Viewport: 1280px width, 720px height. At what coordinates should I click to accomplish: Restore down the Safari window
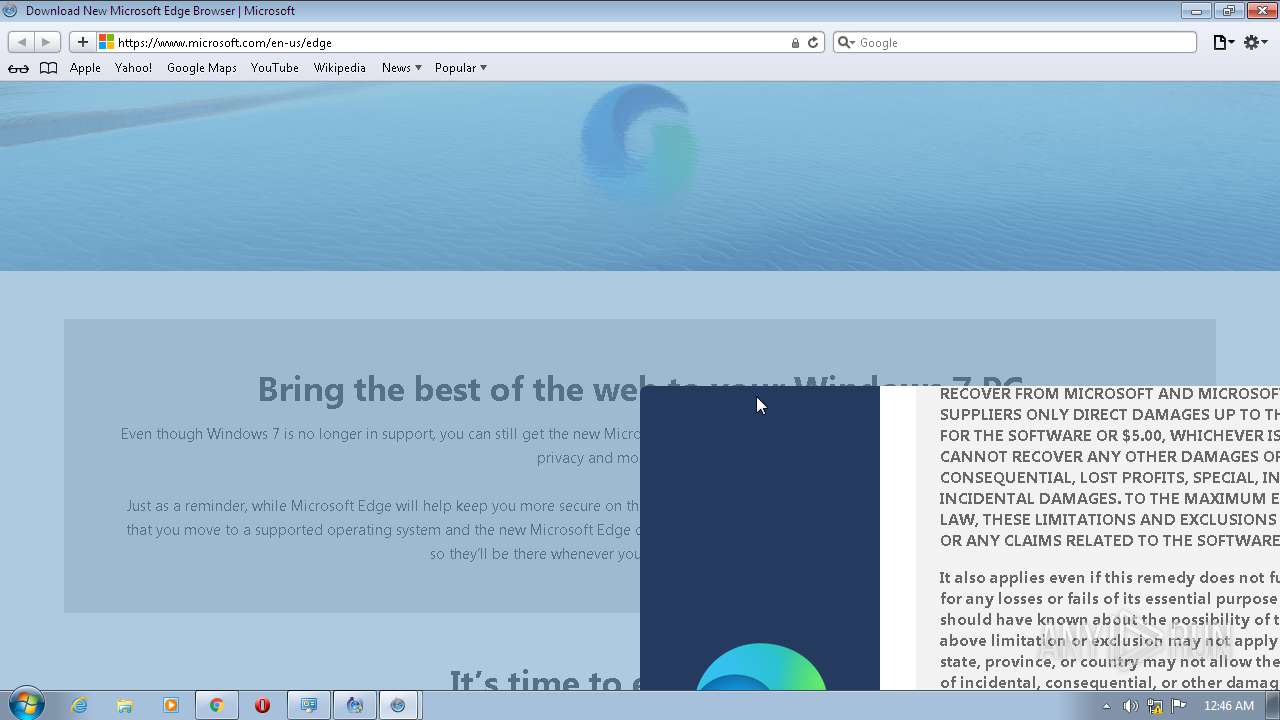click(1228, 11)
